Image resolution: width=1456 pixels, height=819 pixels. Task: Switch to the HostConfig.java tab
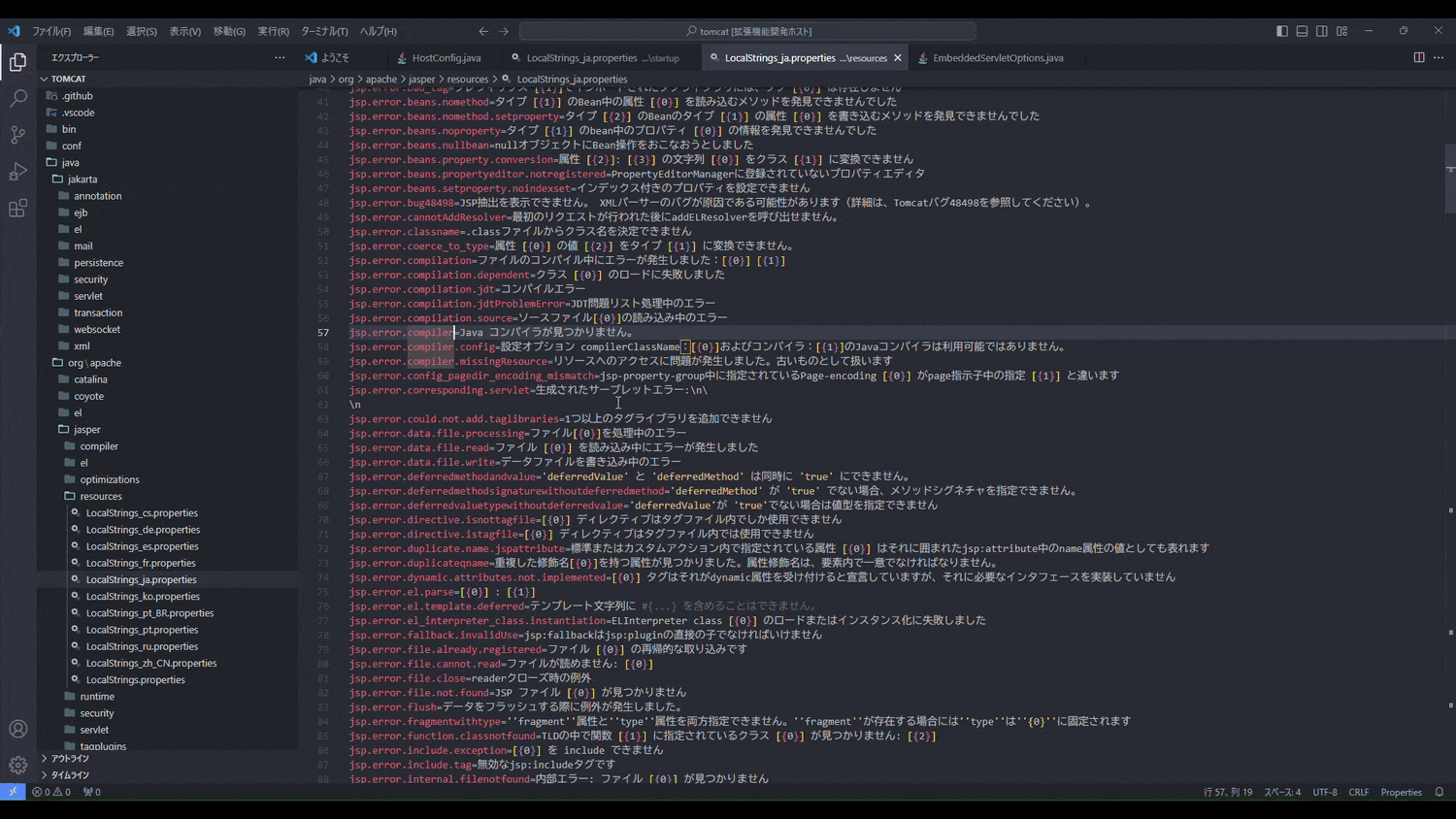coord(445,57)
